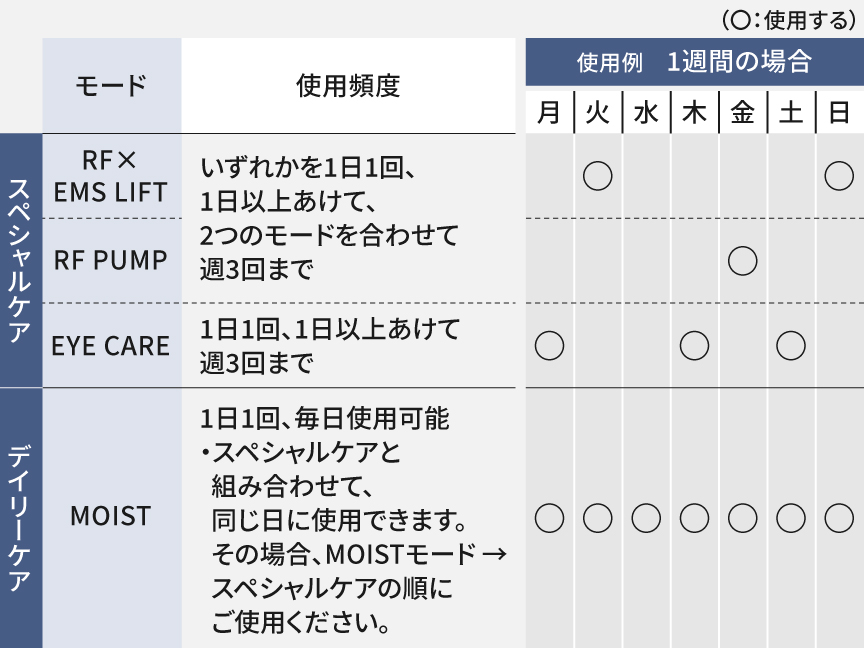This screenshot has width=864, height=648.
Task: Click the MOIST circle under Friday (金)
Action: pos(743,518)
